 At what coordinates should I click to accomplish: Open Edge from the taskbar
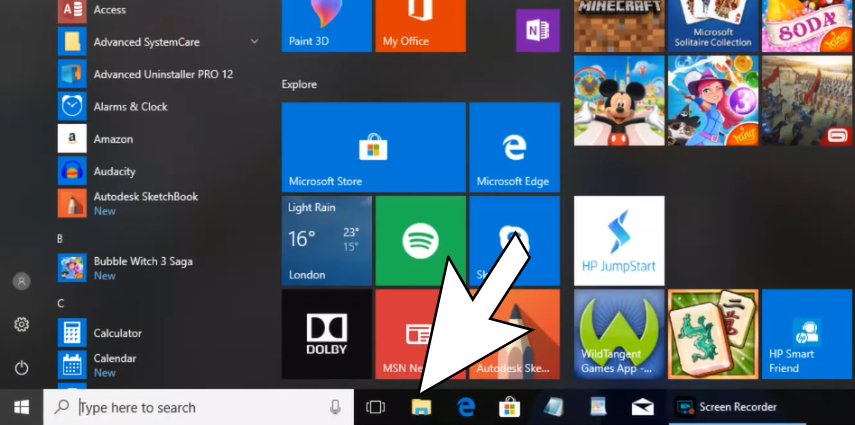[x=465, y=407]
